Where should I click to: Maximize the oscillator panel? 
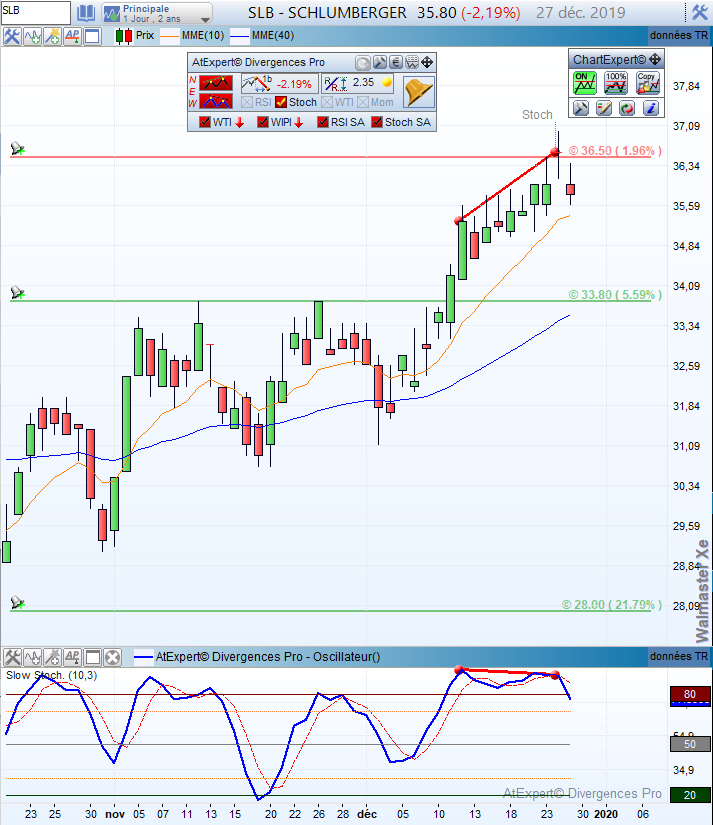click(93, 657)
